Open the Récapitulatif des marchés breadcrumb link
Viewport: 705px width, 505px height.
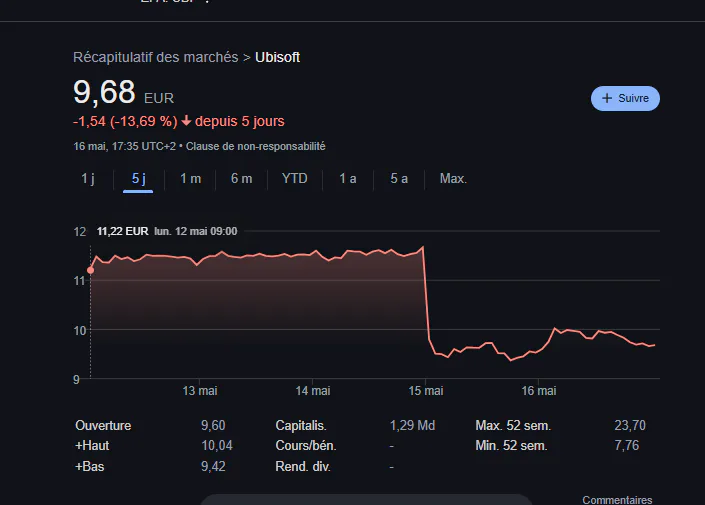[x=156, y=57]
